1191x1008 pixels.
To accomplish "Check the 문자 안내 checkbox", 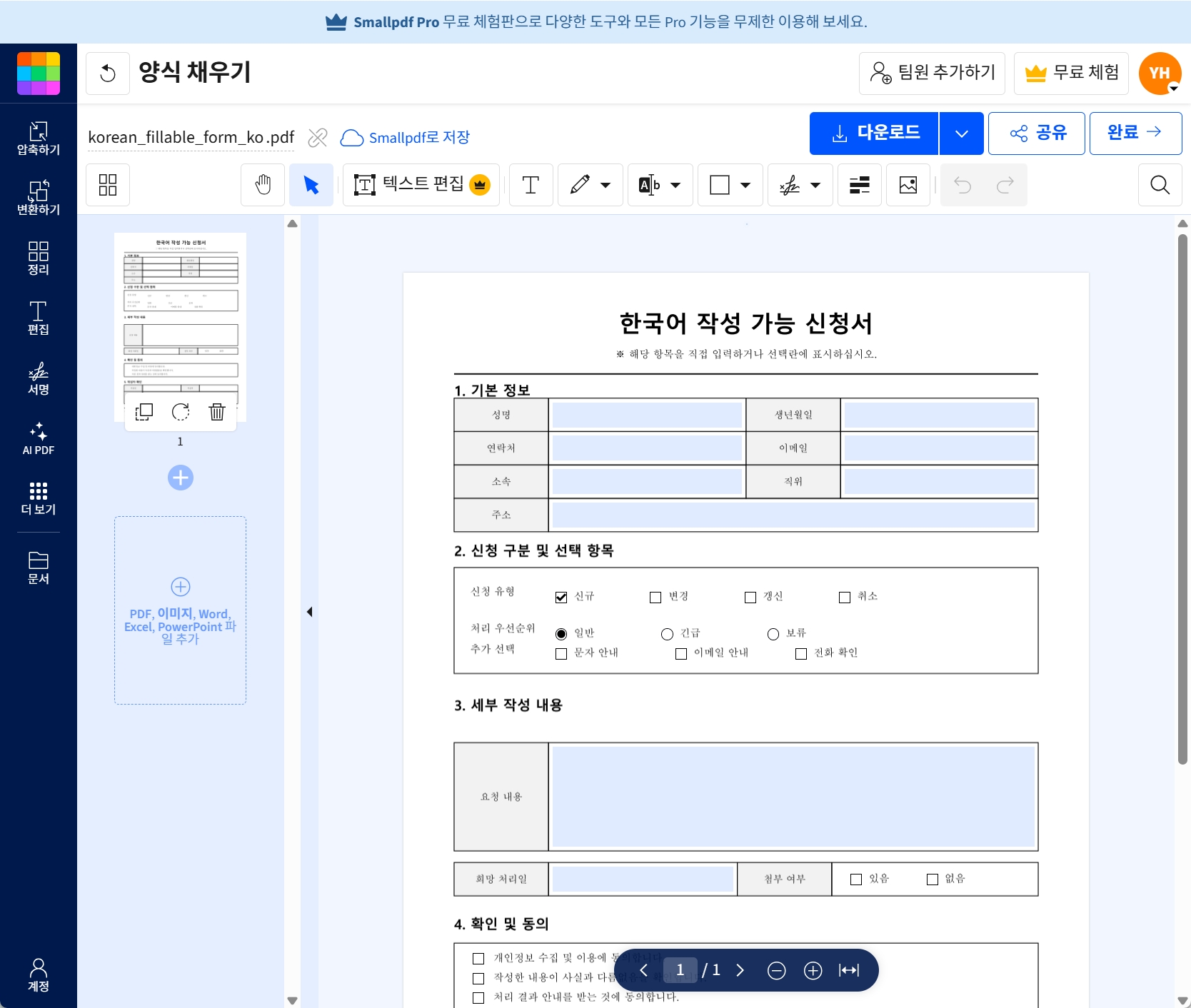I will (x=561, y=653).
